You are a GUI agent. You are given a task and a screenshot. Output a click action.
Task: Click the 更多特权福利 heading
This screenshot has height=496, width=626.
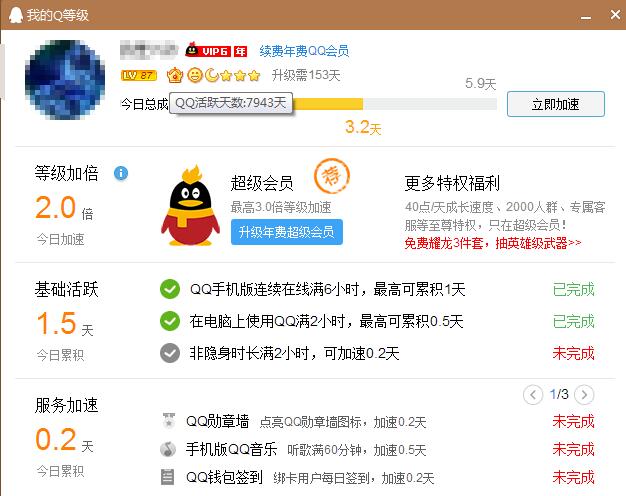[452, 183]
